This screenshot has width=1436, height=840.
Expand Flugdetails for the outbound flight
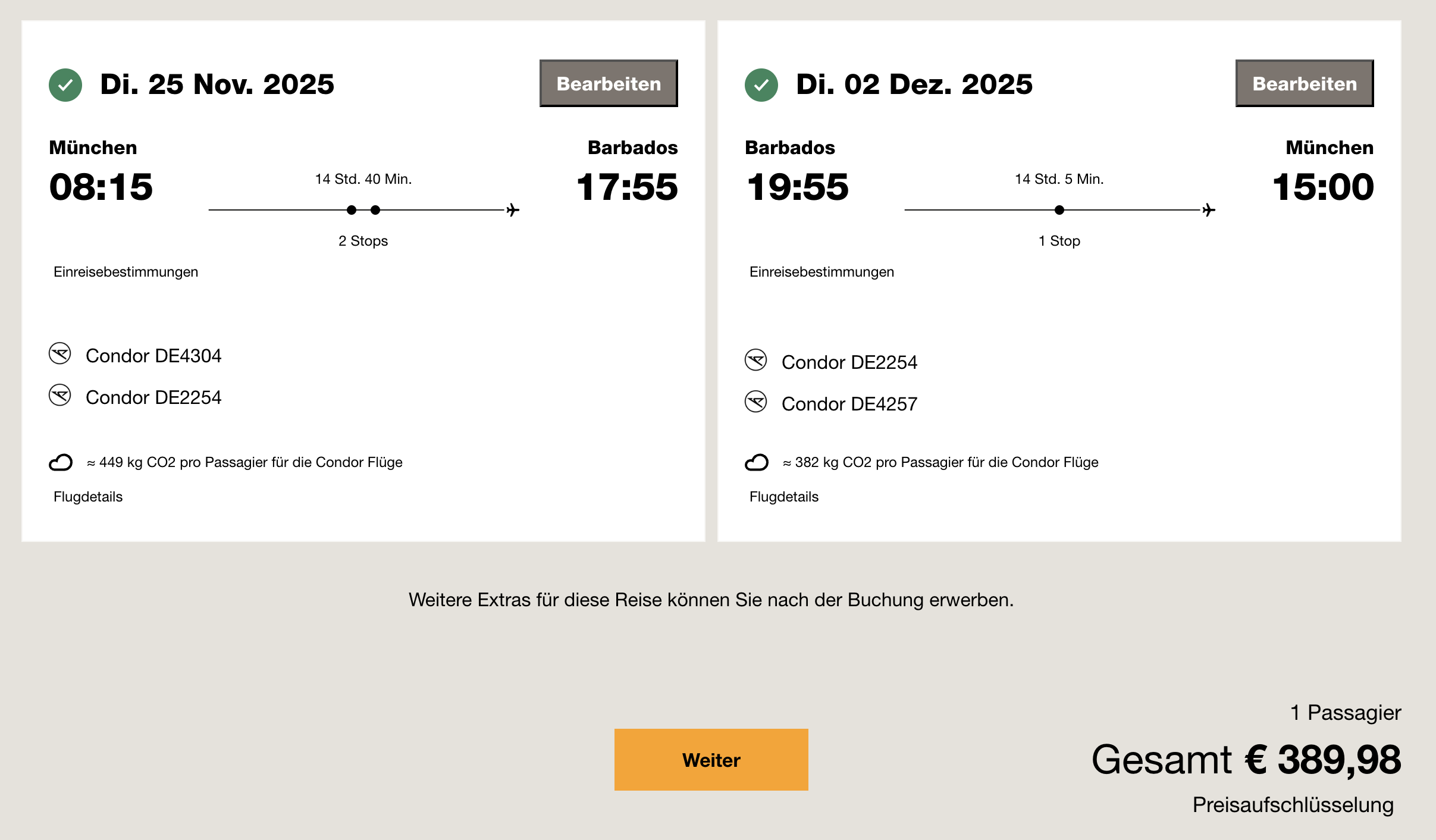pos(88,497)
